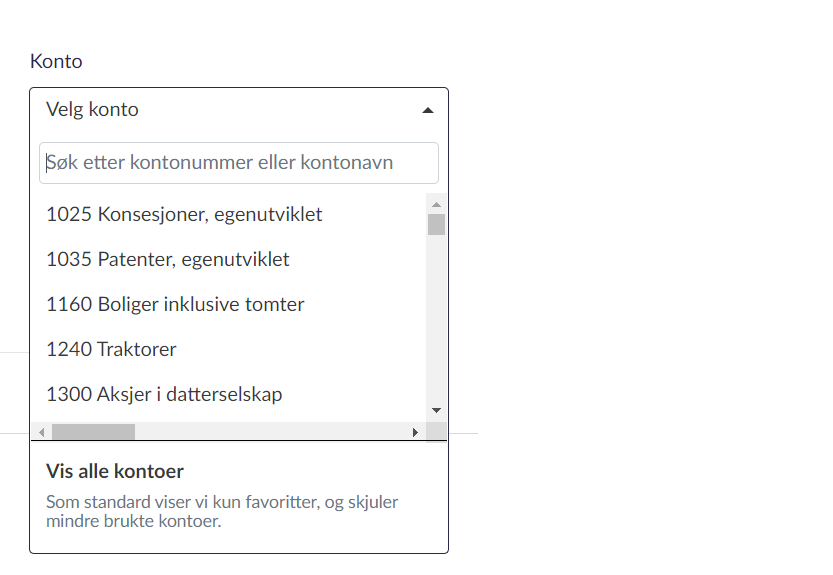Screen dimensions: 833x575
Task: Focus the account number search field
Action: pyautogui.click(x=238, y=162)
